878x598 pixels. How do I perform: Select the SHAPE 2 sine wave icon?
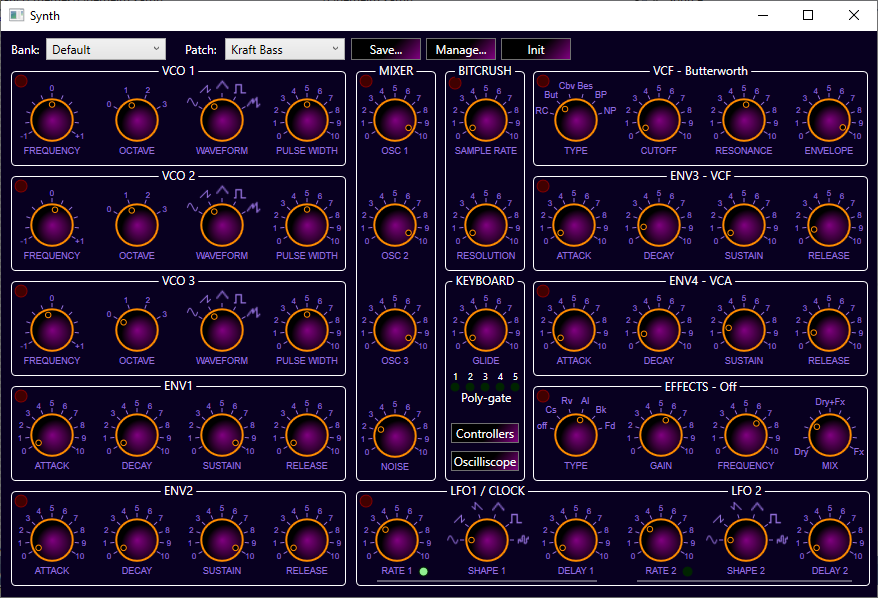pos(712,540)
